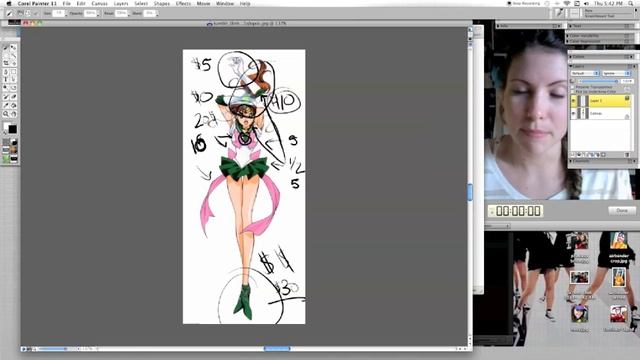
Task: Open airbender crop.jpg on the desktop
Action: click(619, 247)
